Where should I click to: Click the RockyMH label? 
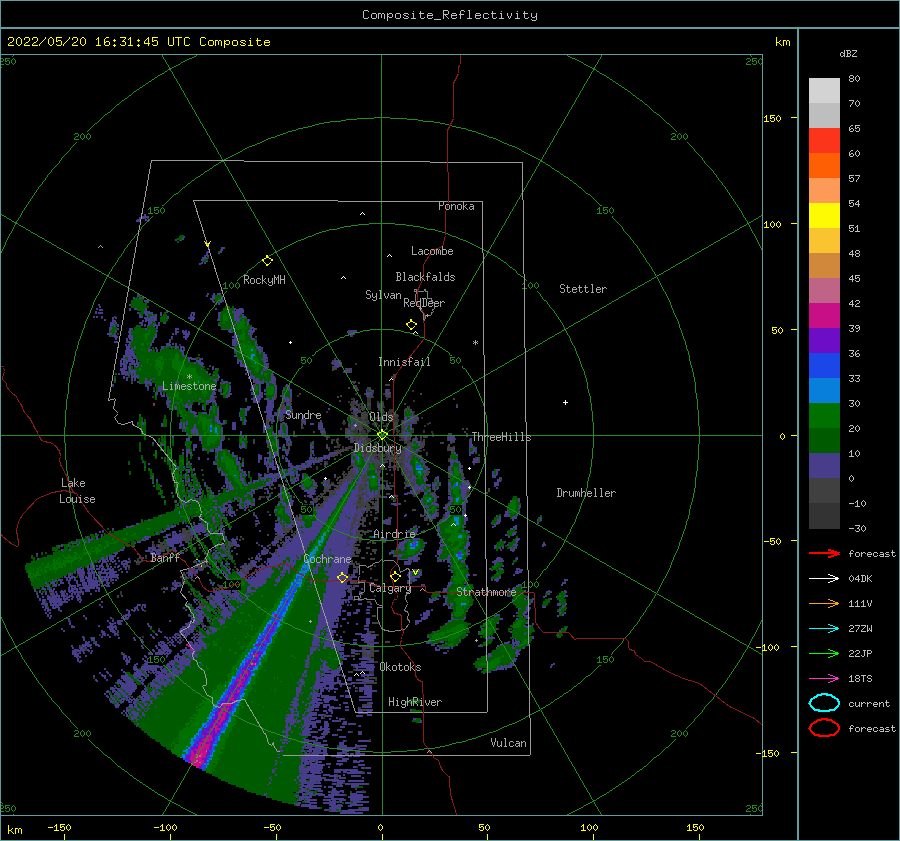click(264, 280)
